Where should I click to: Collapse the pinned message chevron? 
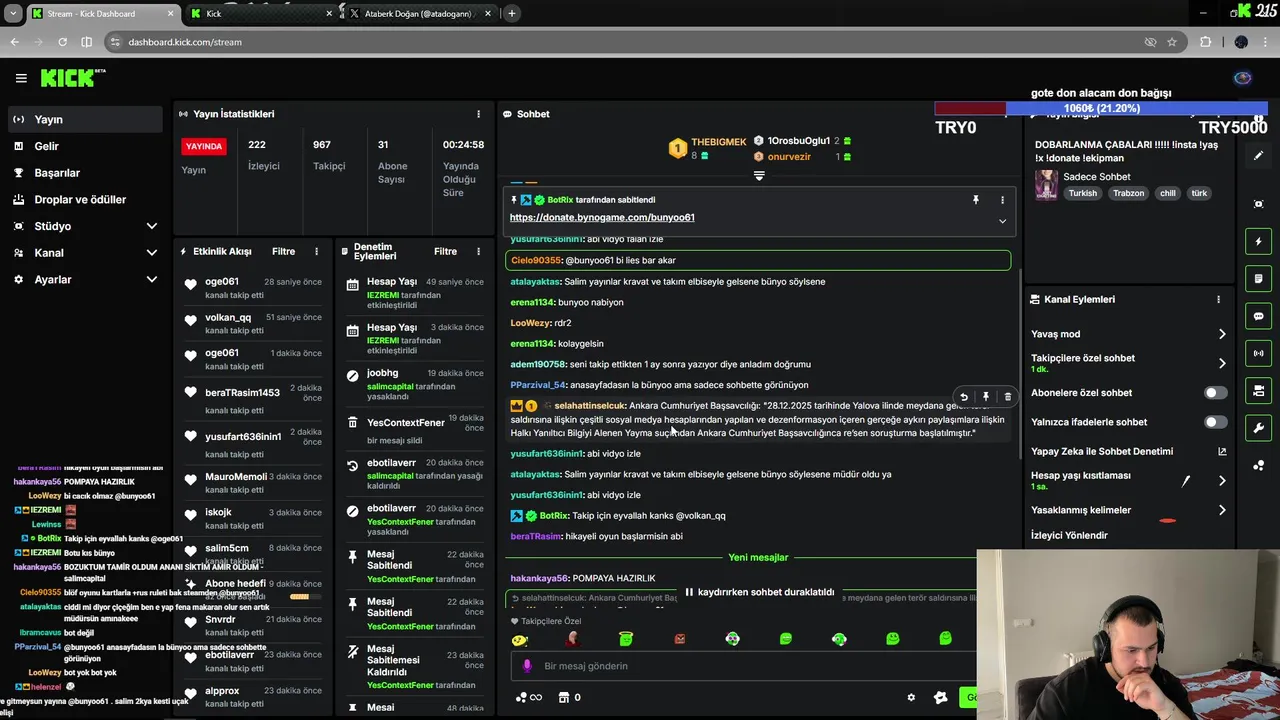[1002, 221]
